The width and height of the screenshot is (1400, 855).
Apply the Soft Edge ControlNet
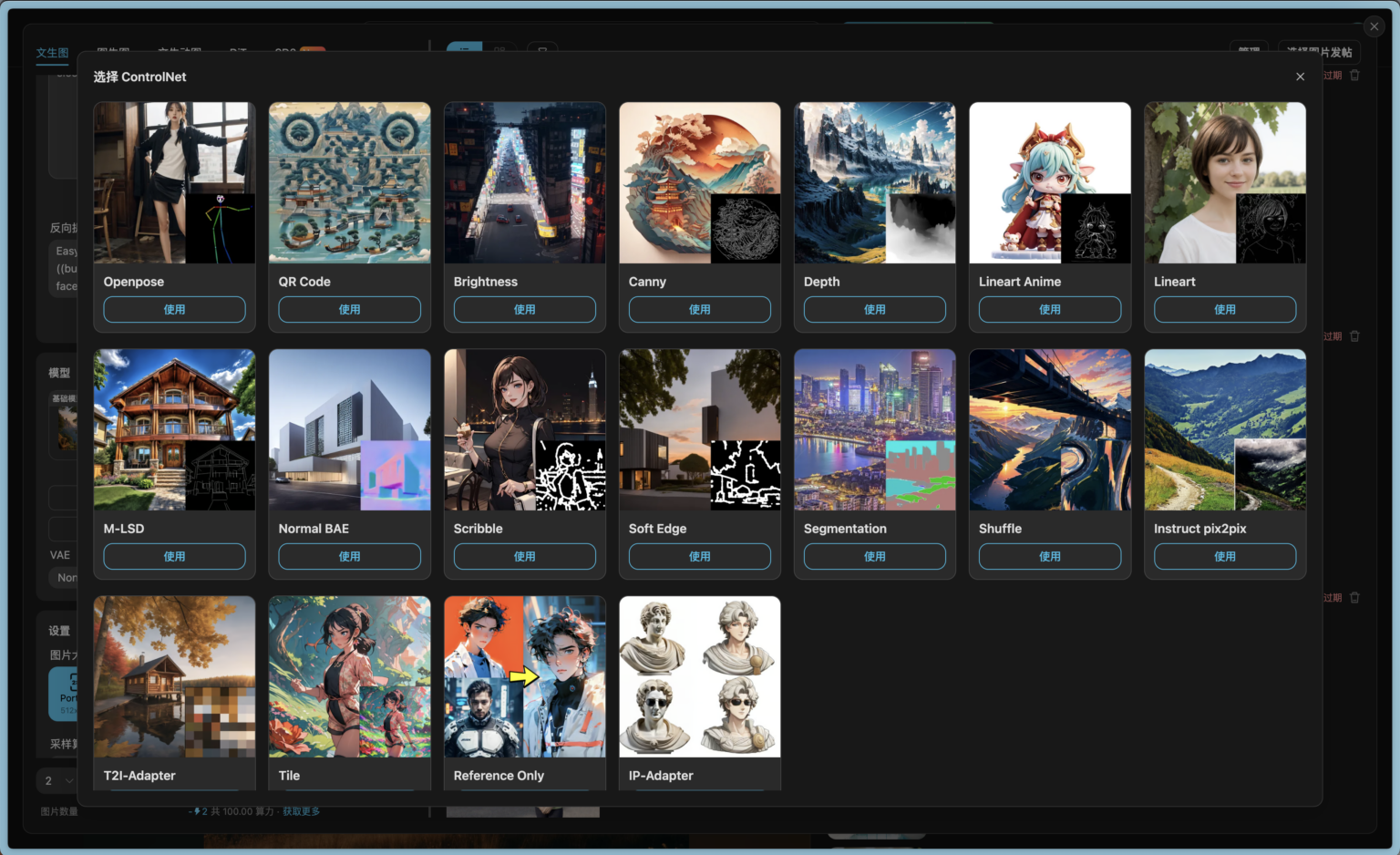699,556
